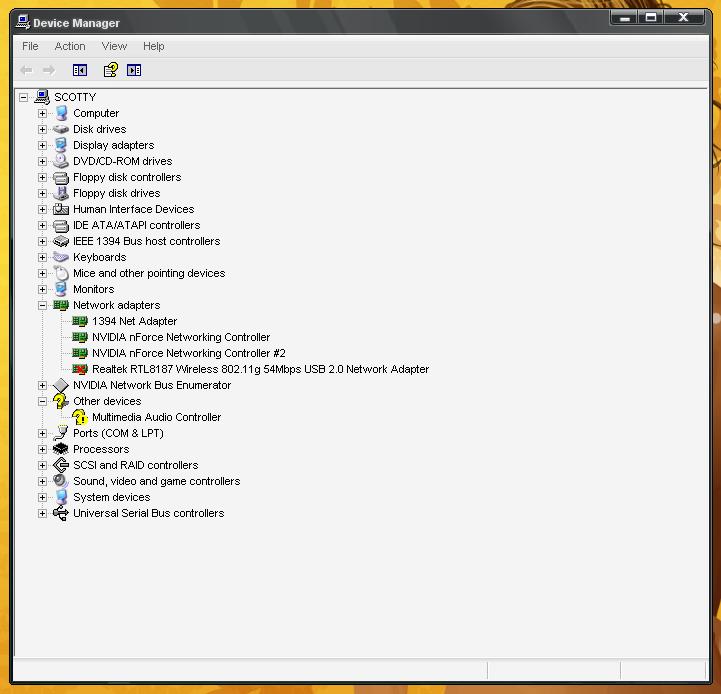The height and width of the screenshot is (694, 721).
Task: Click the NVIDIA Network Bus Enumerator icon
Action: [x=61, y=385]
